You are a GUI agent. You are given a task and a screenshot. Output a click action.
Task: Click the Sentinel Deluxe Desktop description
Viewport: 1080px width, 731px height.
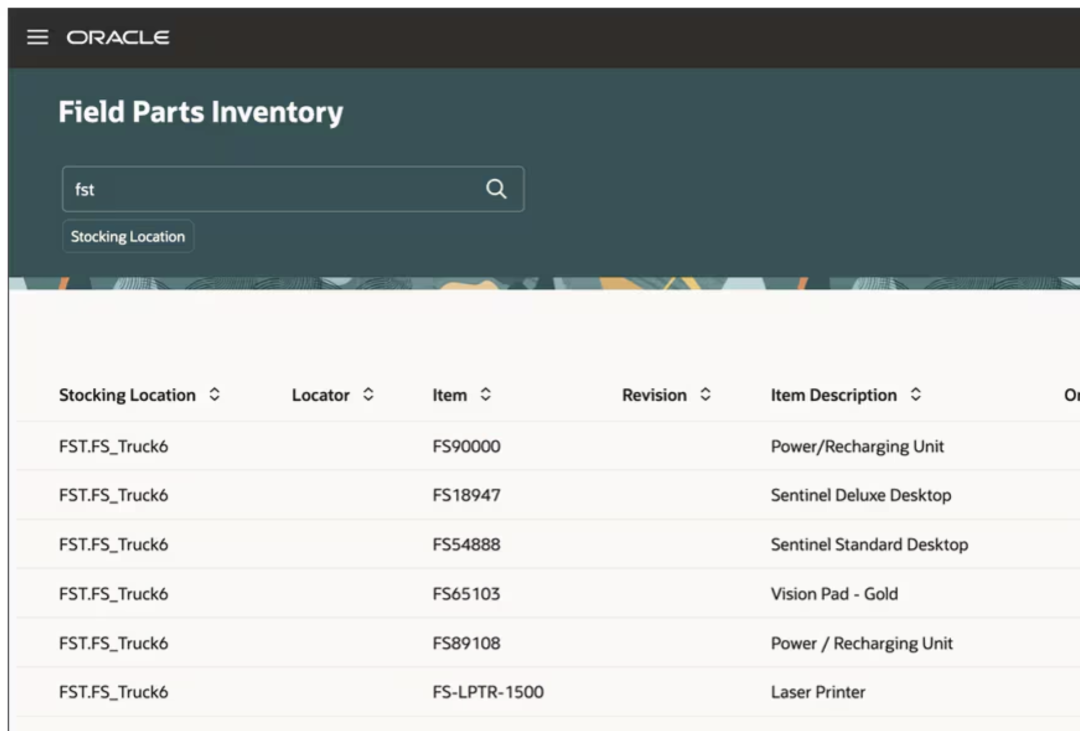(x=860, y=495)
